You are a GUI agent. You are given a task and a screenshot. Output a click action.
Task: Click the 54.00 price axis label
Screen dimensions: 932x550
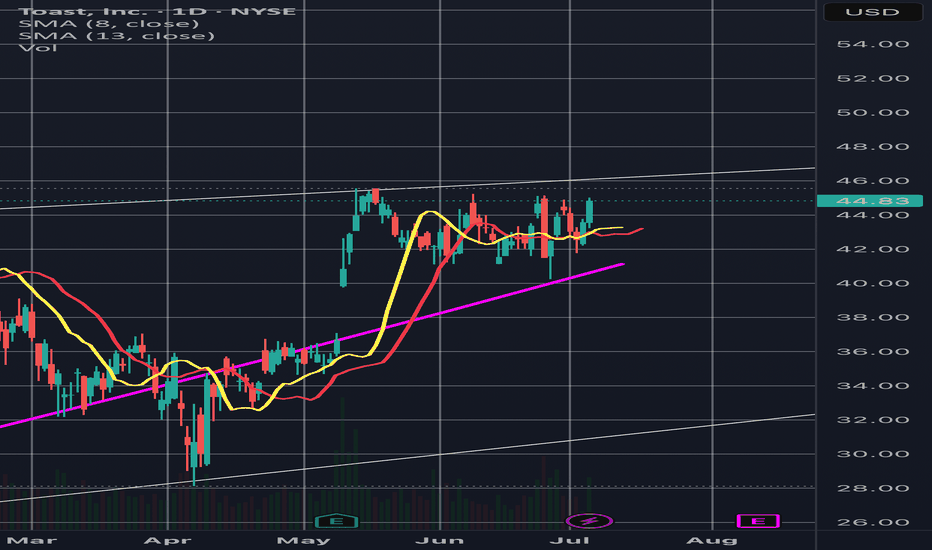tap(873, 44)
